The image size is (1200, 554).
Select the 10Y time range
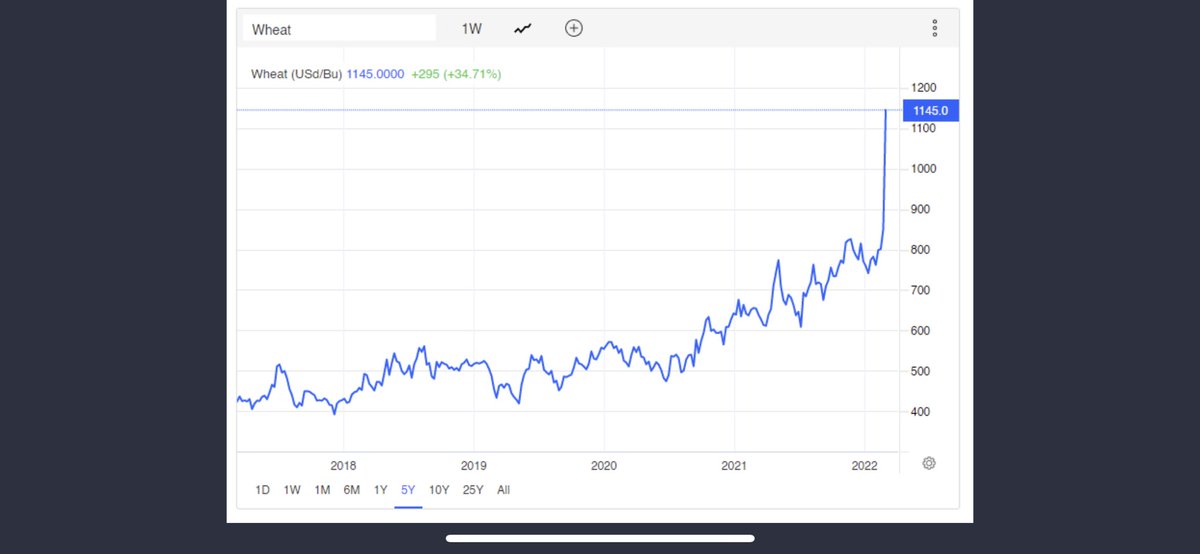[x=439, y=490]
